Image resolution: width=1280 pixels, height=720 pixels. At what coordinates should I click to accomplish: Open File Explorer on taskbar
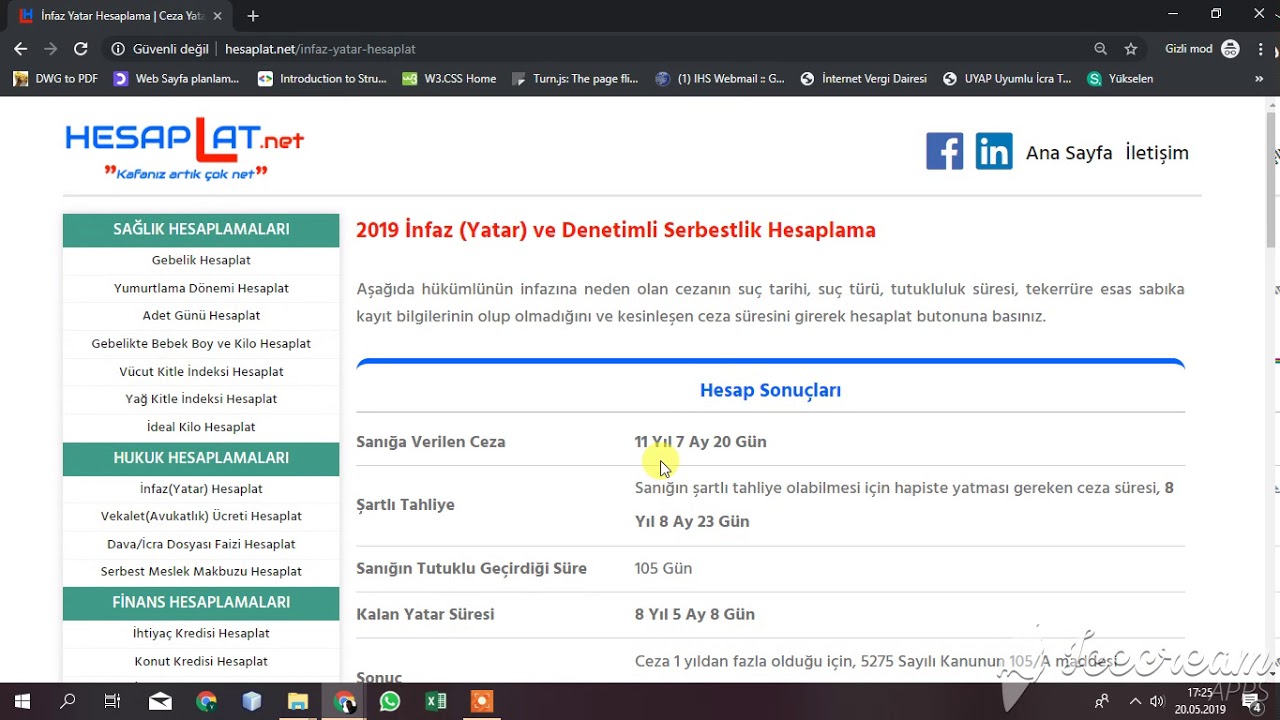coord(297,701)
